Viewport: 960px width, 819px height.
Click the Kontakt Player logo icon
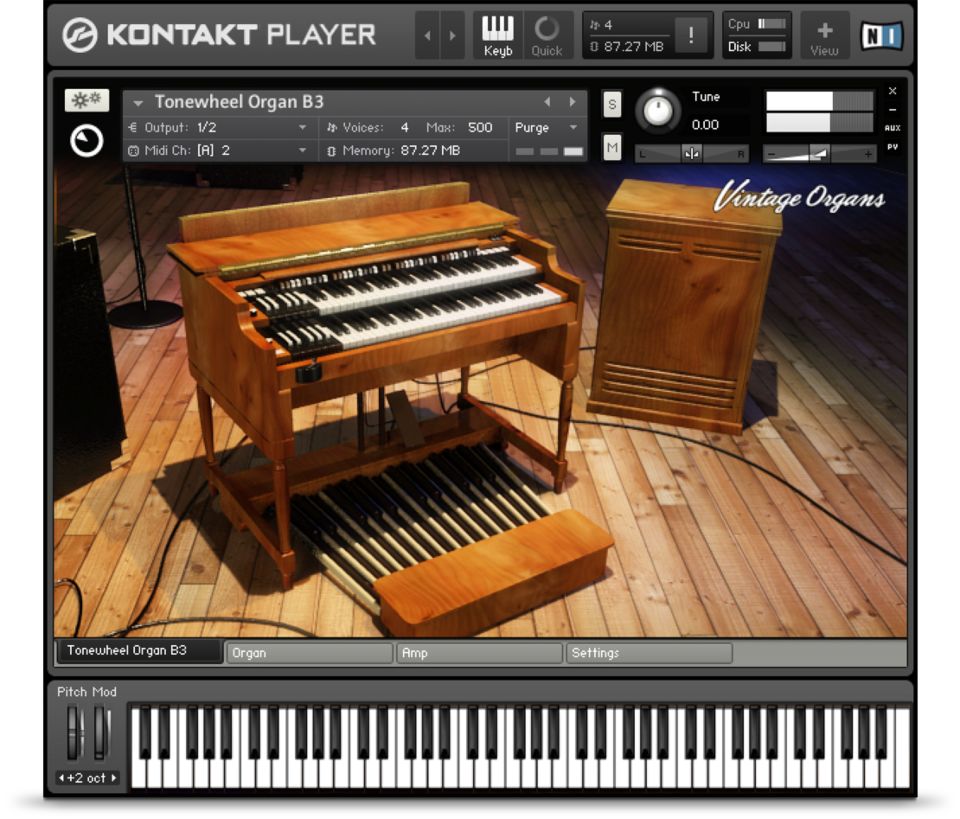point(81,35)
